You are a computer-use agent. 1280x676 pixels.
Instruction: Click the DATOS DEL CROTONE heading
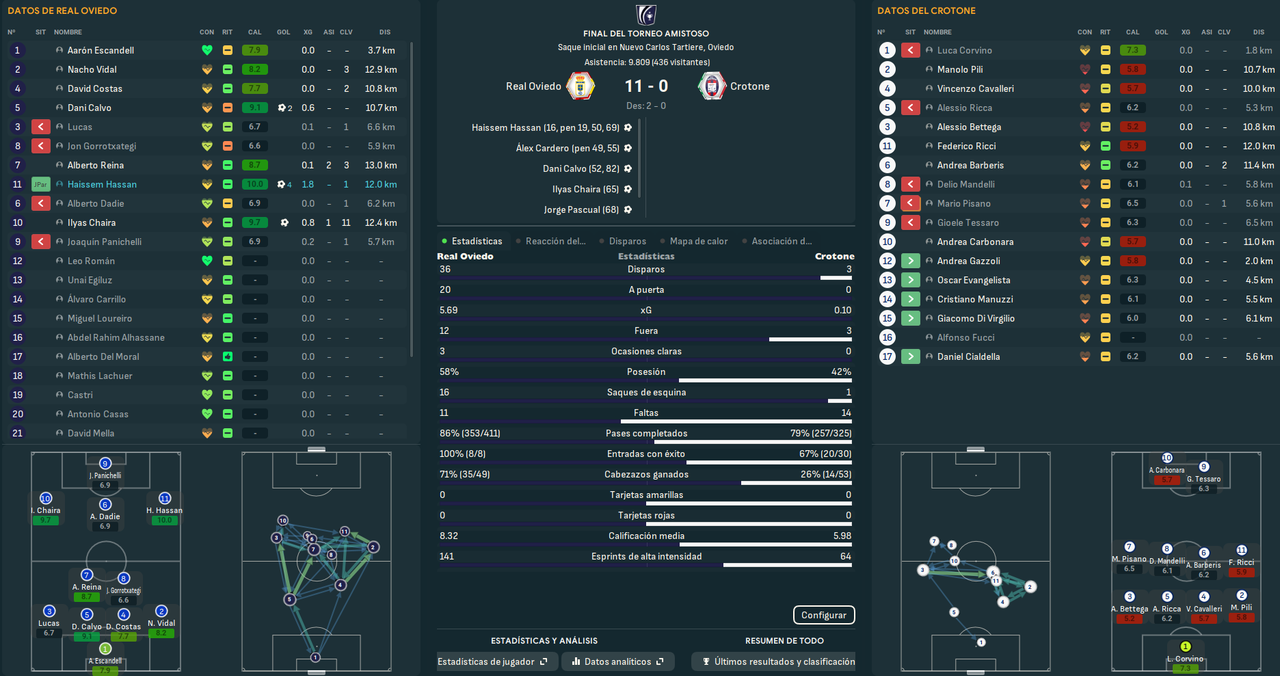926,11
